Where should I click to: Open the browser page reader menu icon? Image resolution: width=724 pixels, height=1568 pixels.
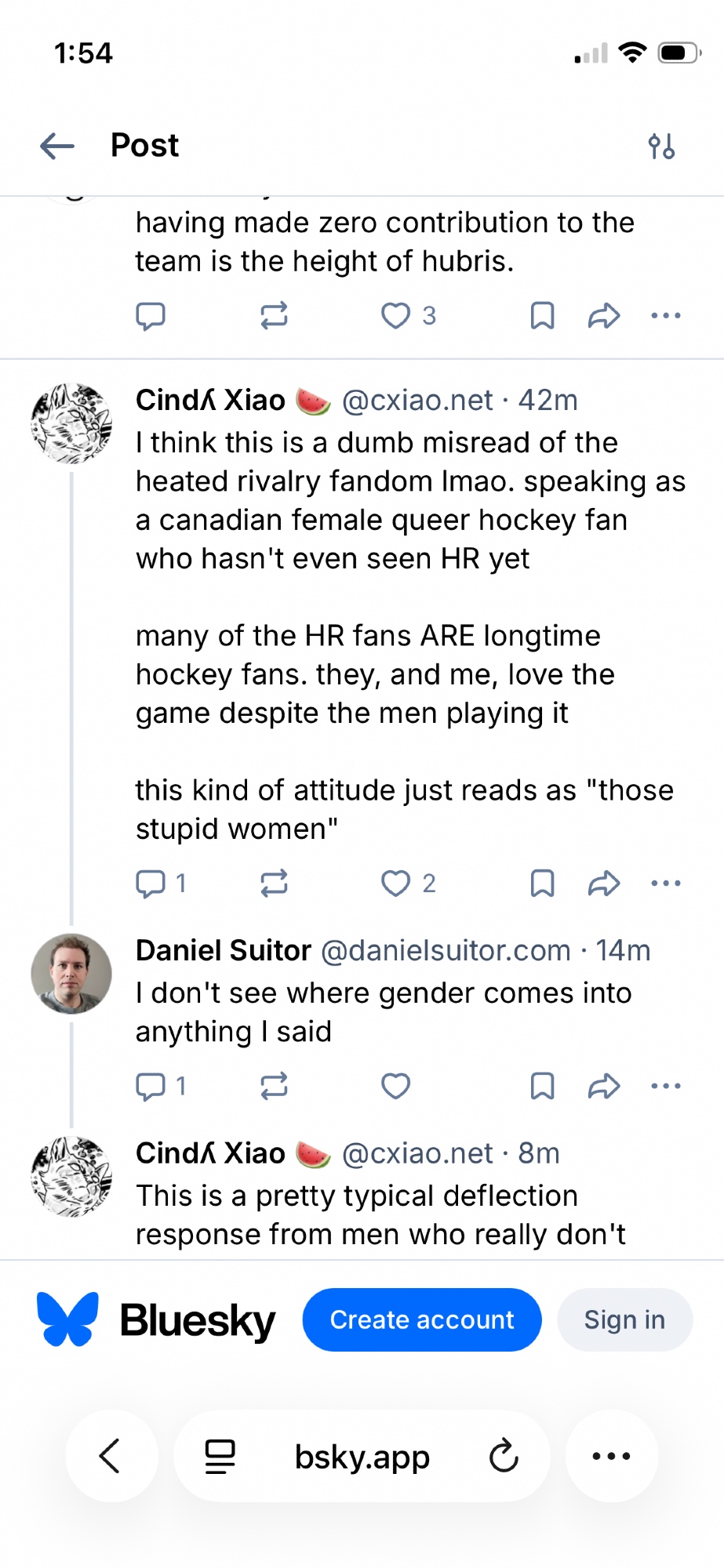(220, 1456)
